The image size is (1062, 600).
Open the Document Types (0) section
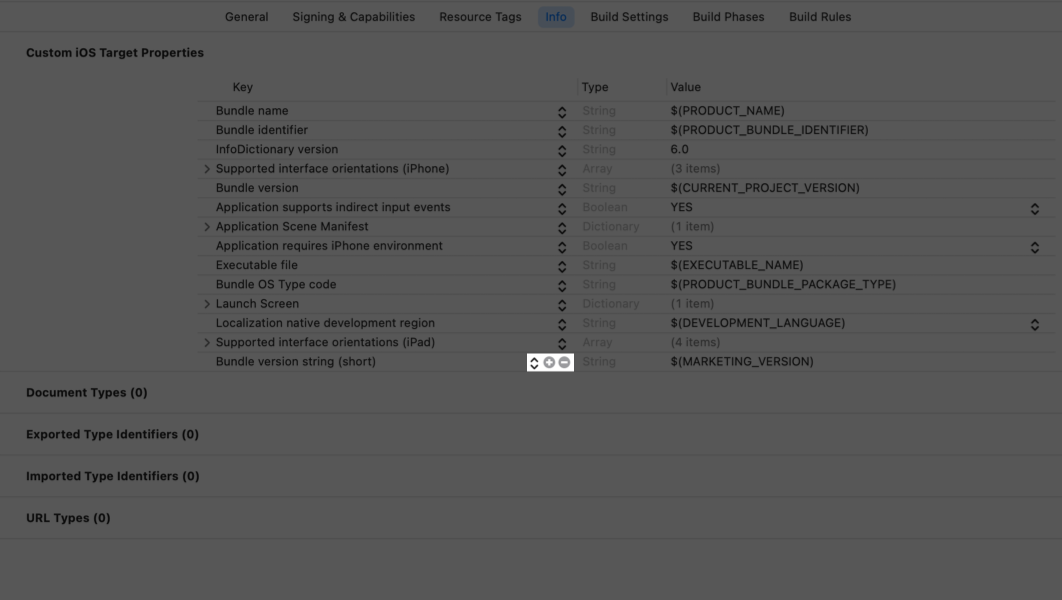[85, 392]
